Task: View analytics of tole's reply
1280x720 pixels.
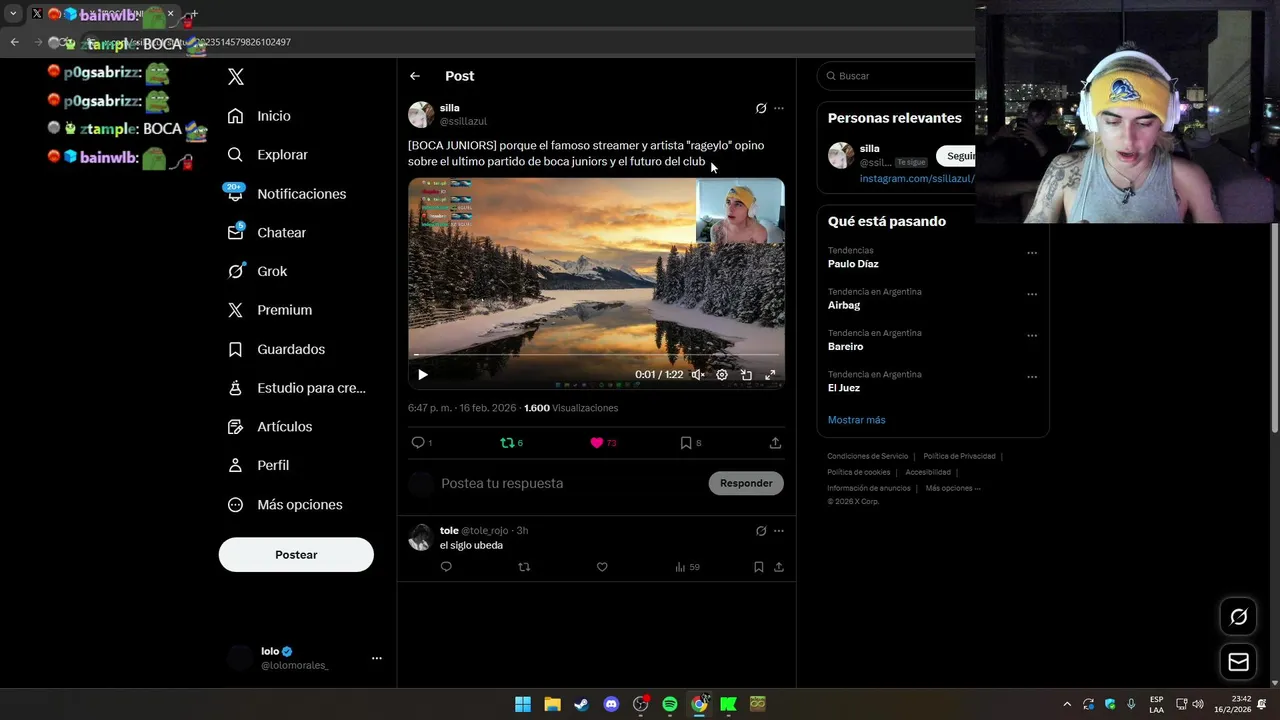Action: [x=687, y=567]
